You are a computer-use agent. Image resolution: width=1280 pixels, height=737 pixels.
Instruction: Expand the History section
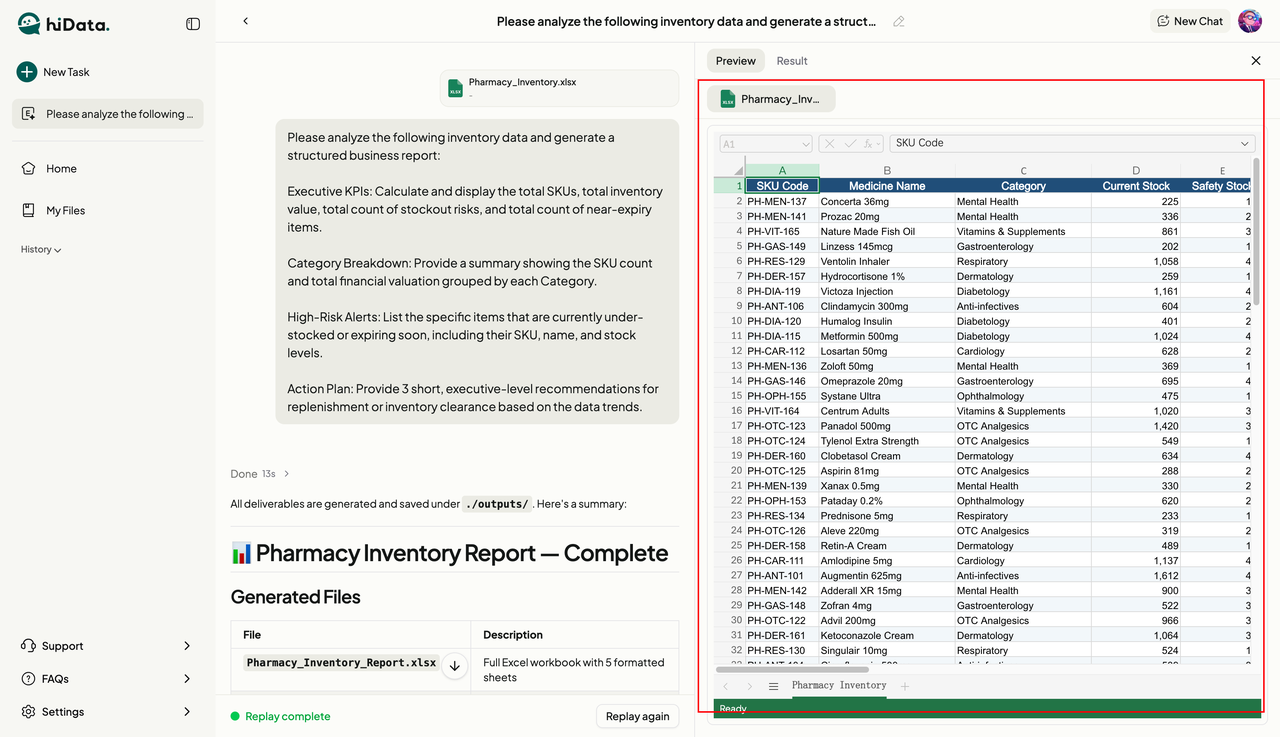tap(41, 249)
